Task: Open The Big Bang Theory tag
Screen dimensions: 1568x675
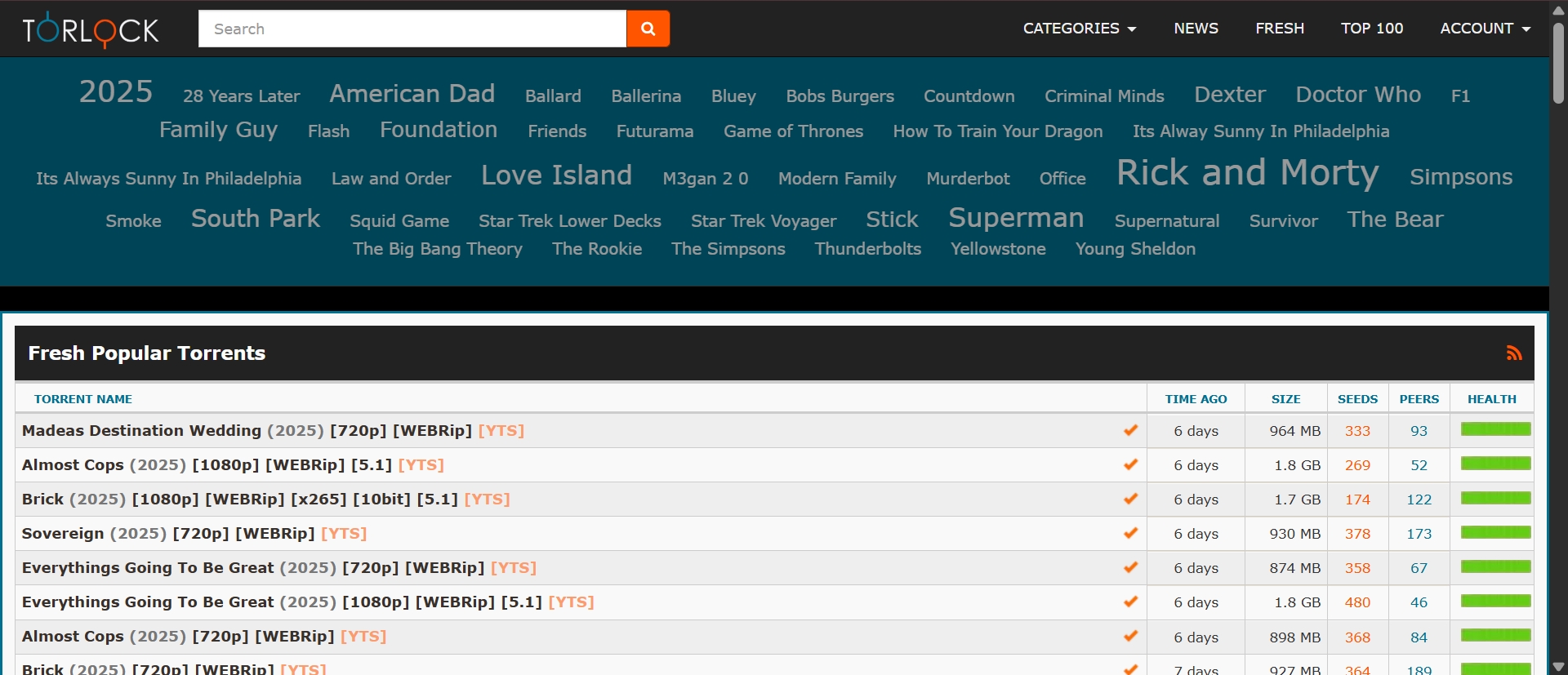Action: (x=438, y=248)
